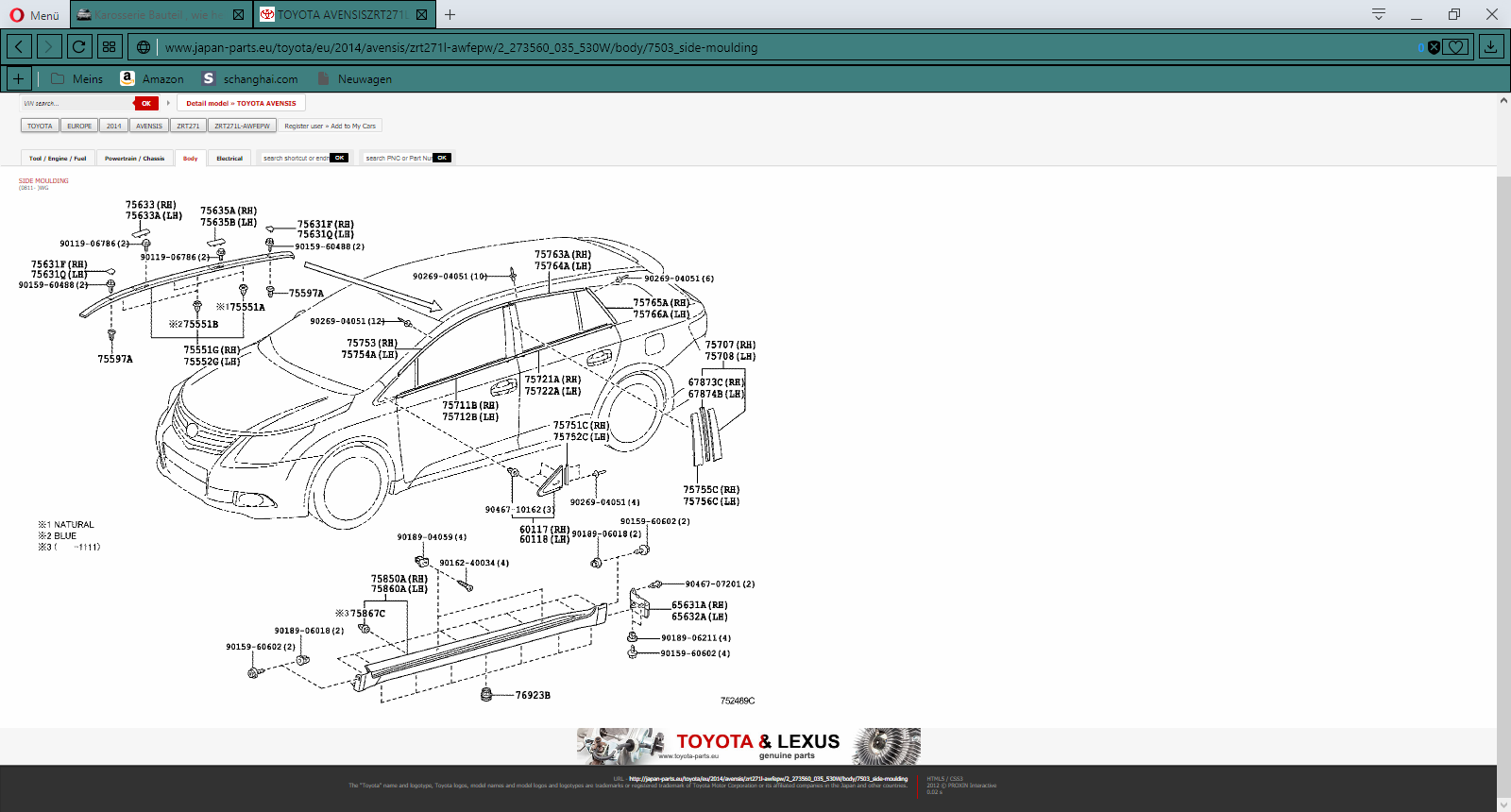This screenshot has width=1511, height=812.
Task: Select the Body tab
Action: (x=190, y=158)
